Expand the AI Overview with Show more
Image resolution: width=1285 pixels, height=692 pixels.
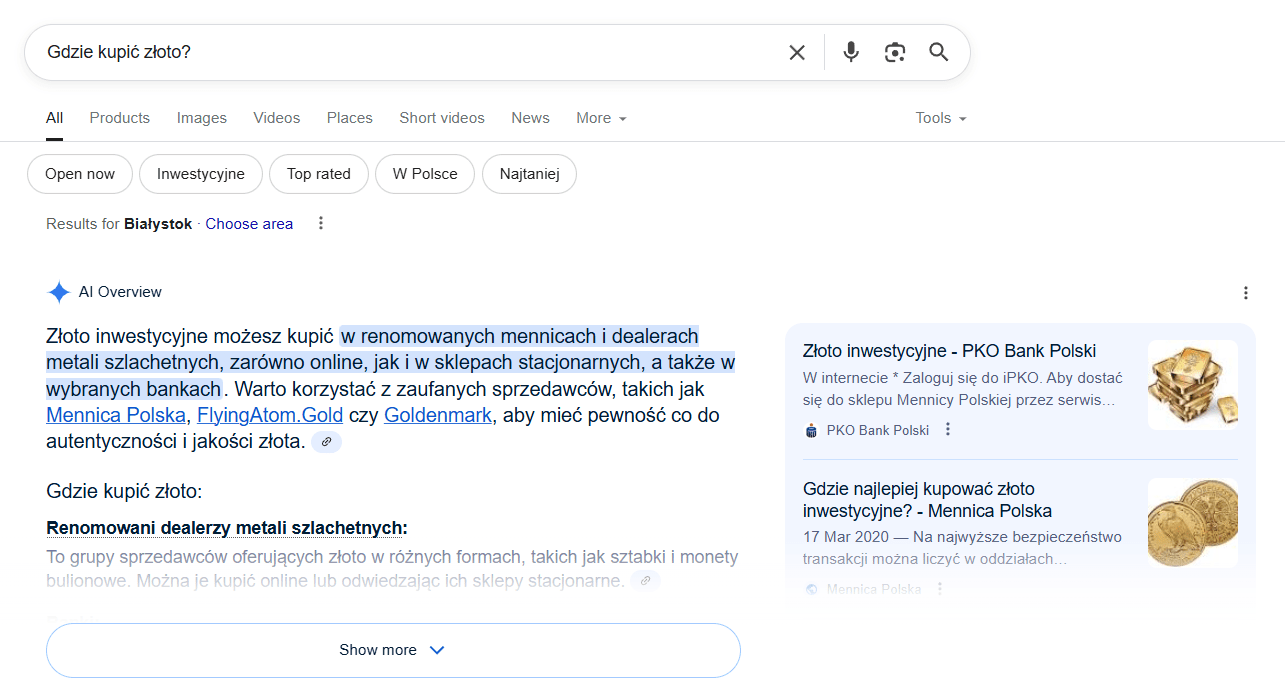pyautogui.click(x=393, y=650)
